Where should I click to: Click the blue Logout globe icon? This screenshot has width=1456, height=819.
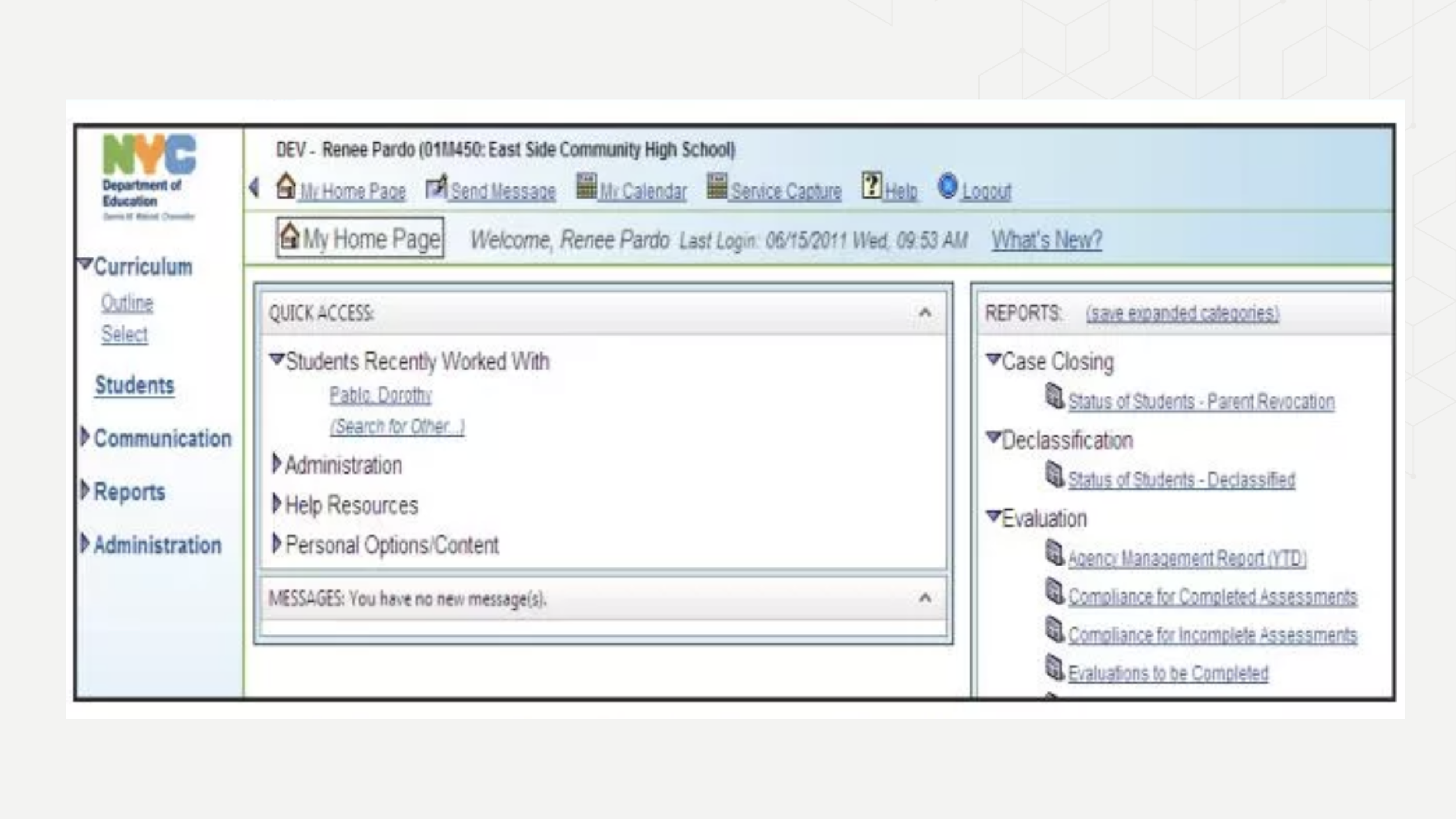click(948, 186)
